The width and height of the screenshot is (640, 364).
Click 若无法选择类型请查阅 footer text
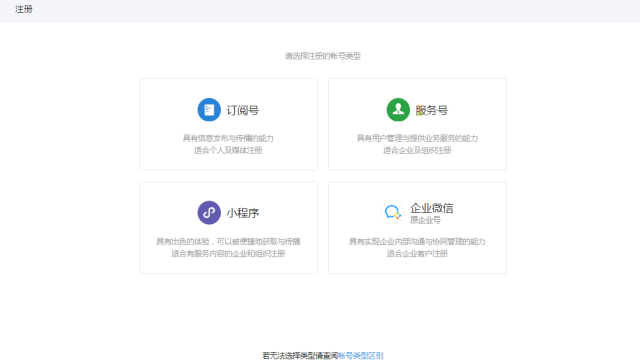tap(300, 355)
